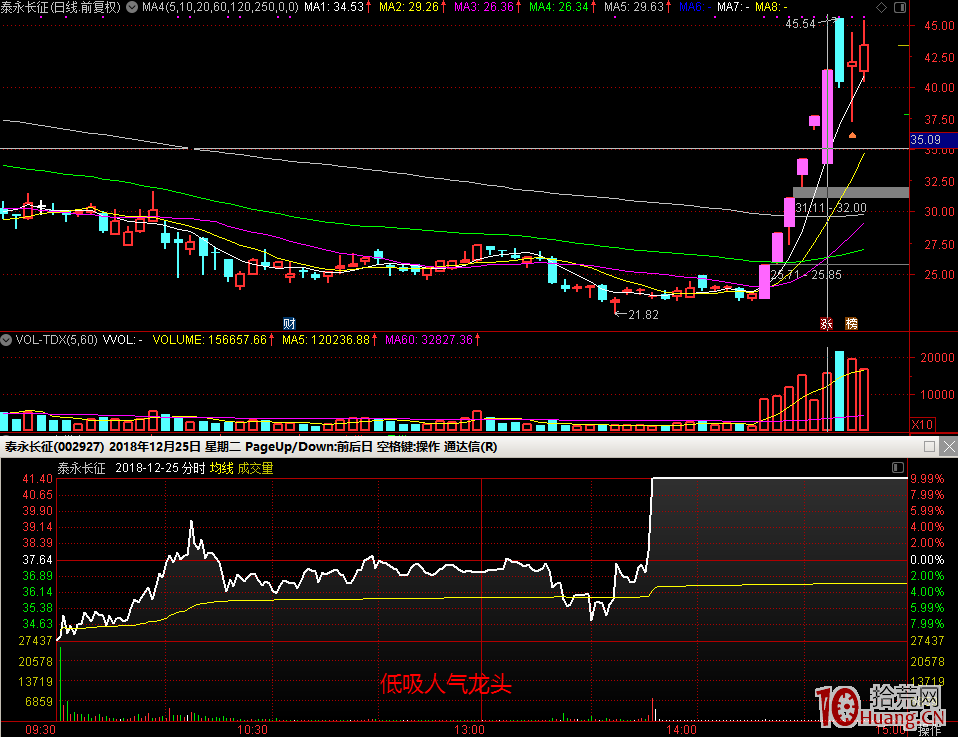Viewport: 958px width, 737px height.
Task: Click the intraday window title bar text
Action: click(250, 447)
